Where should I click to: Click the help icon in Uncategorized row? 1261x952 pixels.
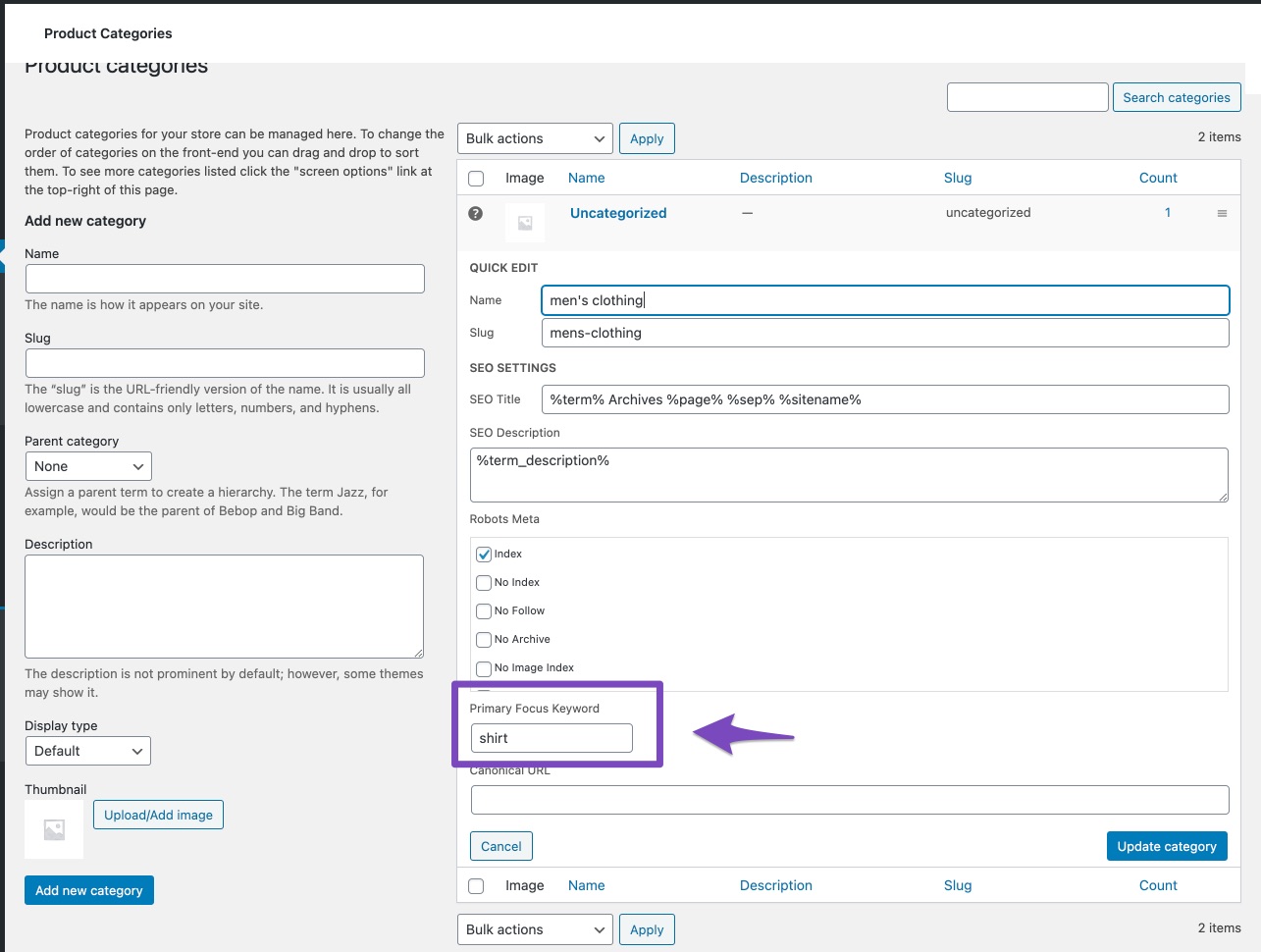point(476,213)
